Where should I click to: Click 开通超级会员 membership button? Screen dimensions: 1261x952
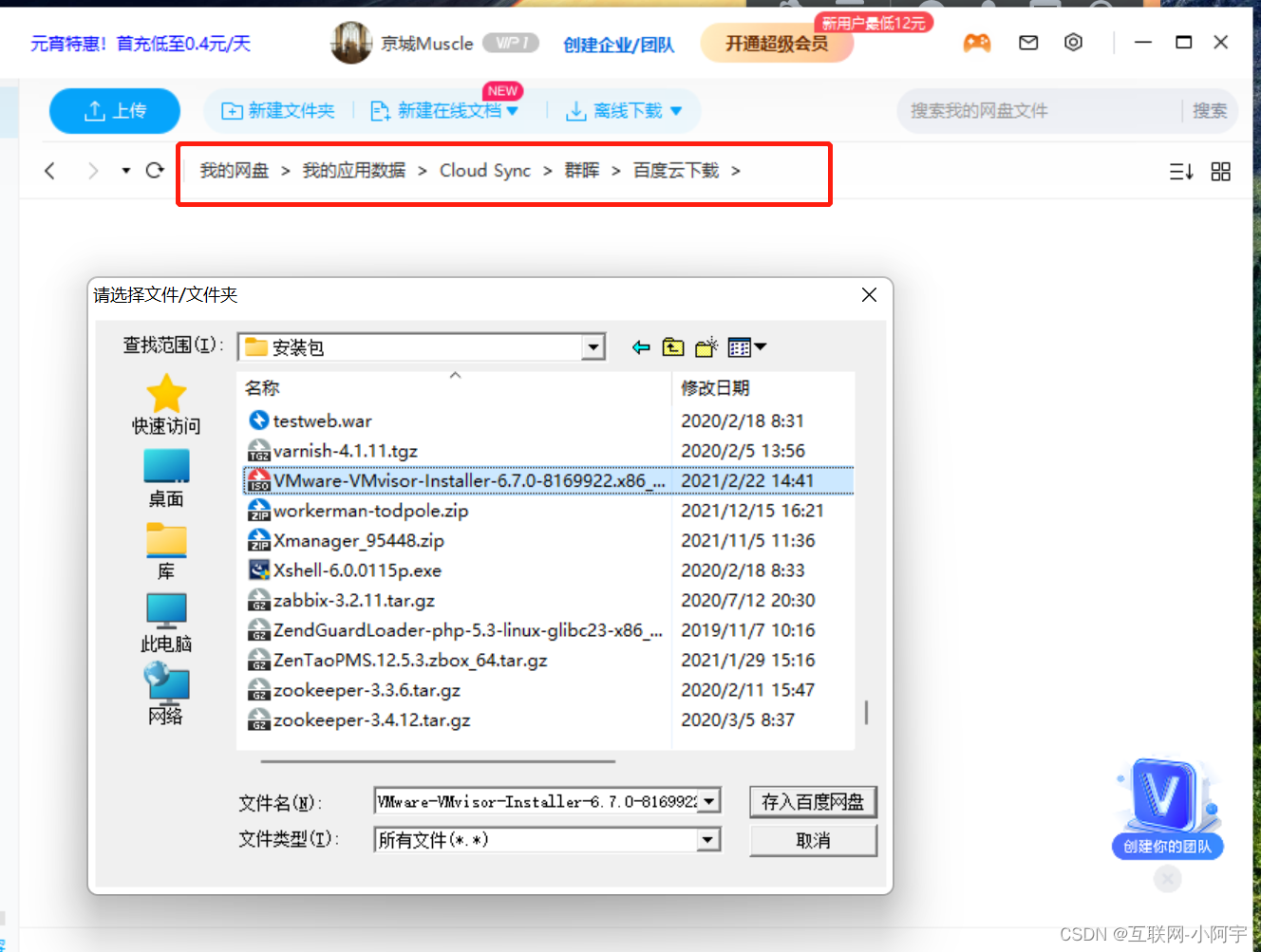777,44
